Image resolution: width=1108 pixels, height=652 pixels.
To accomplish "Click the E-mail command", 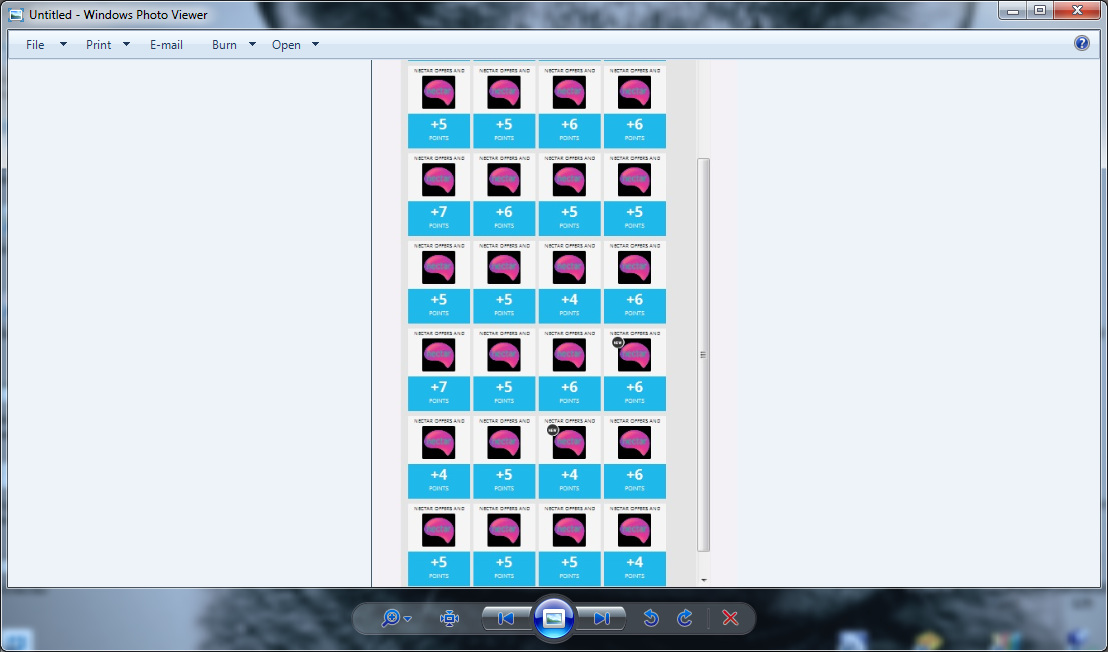I will tap(166, 45).
